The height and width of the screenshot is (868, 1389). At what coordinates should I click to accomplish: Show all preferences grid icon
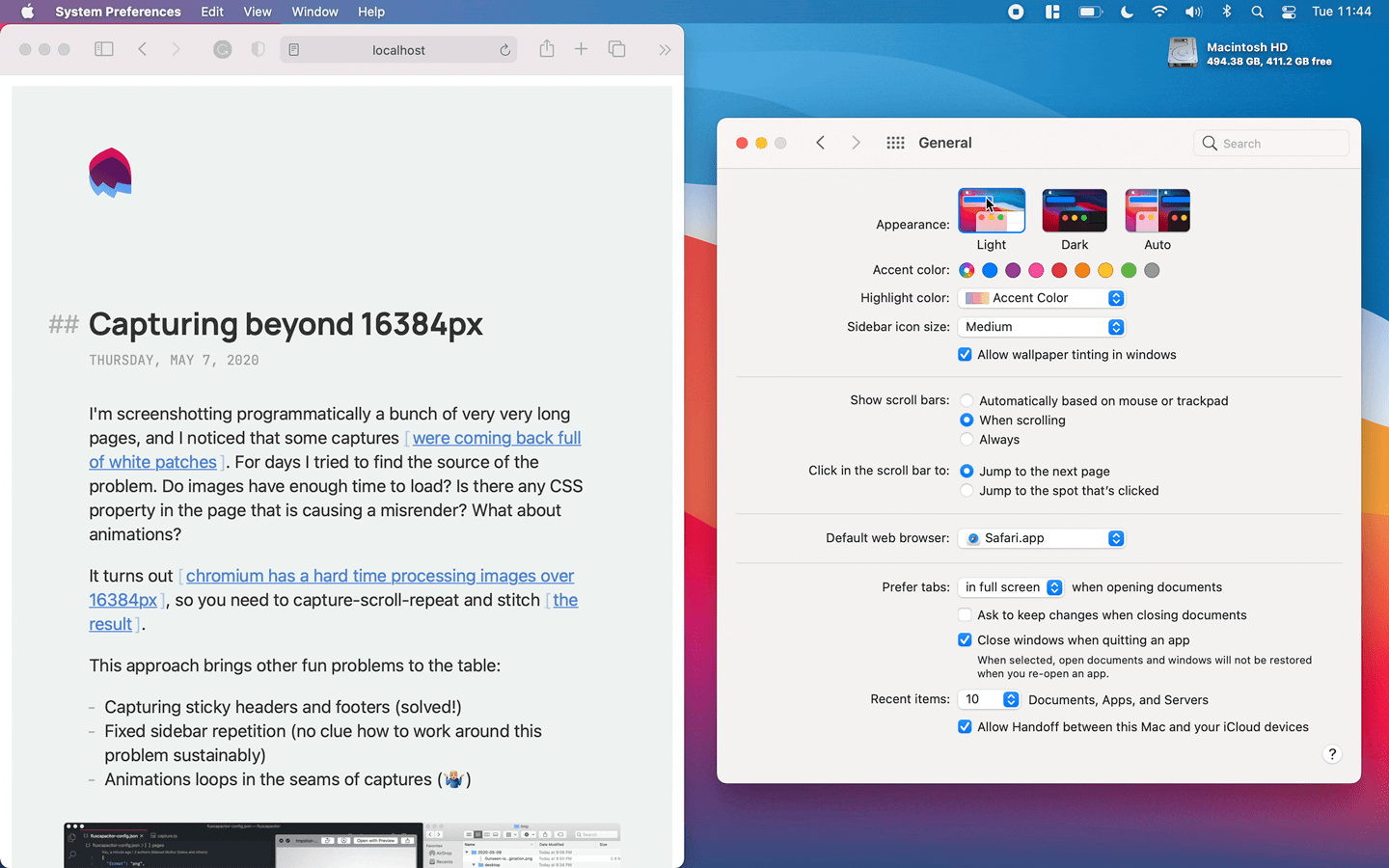(x=895, y=143)
